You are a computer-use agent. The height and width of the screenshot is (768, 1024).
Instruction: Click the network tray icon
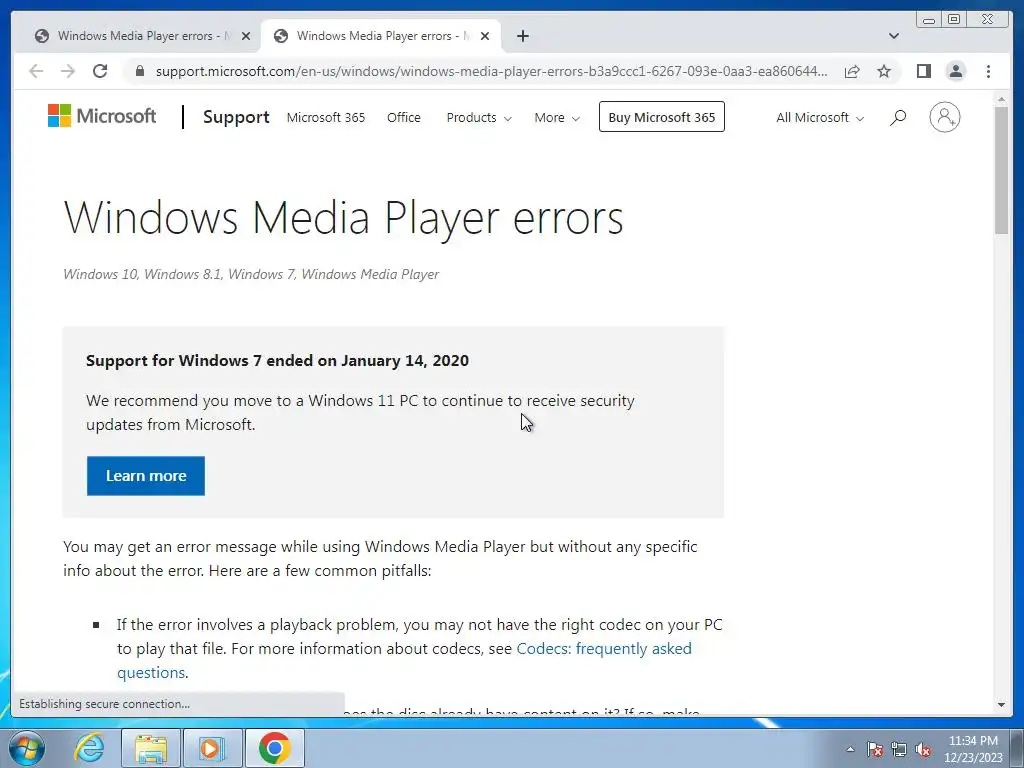(899, 749)
